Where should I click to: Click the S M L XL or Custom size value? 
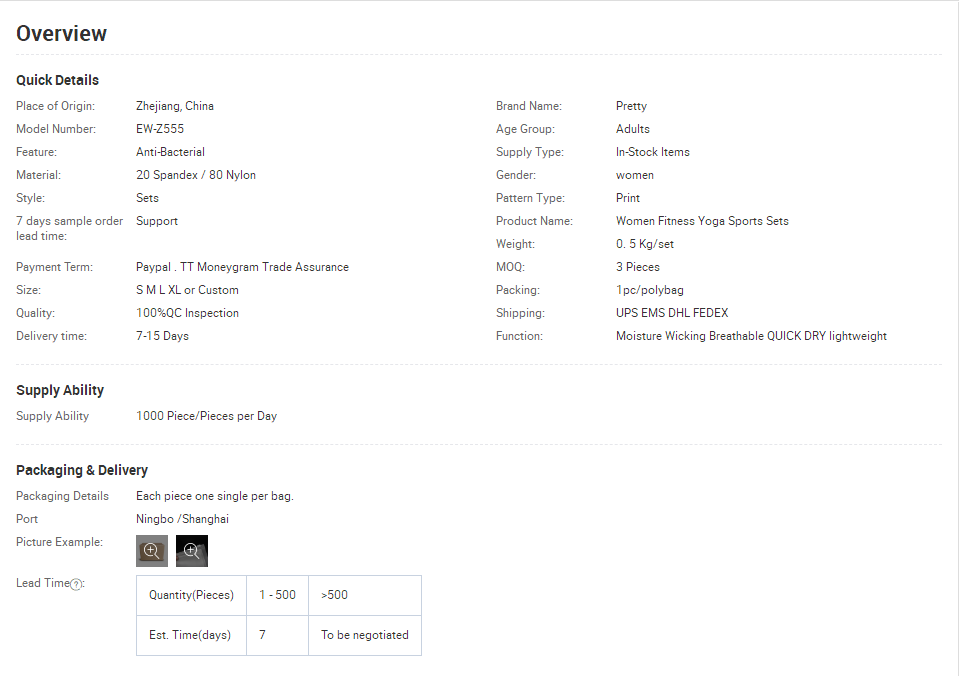[187, 290]
